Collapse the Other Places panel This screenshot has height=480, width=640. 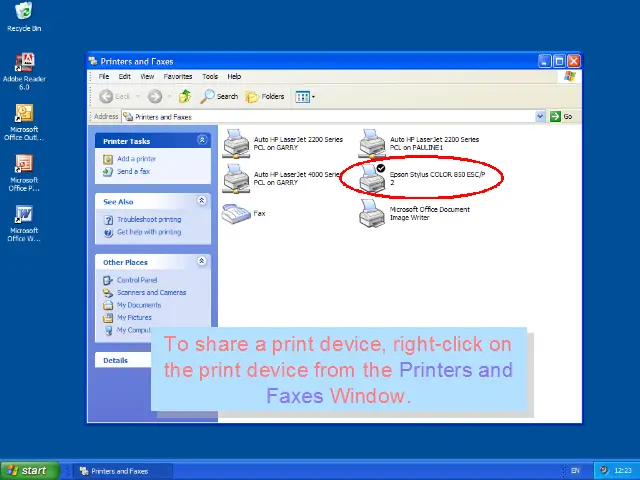(x=202, y=261)
